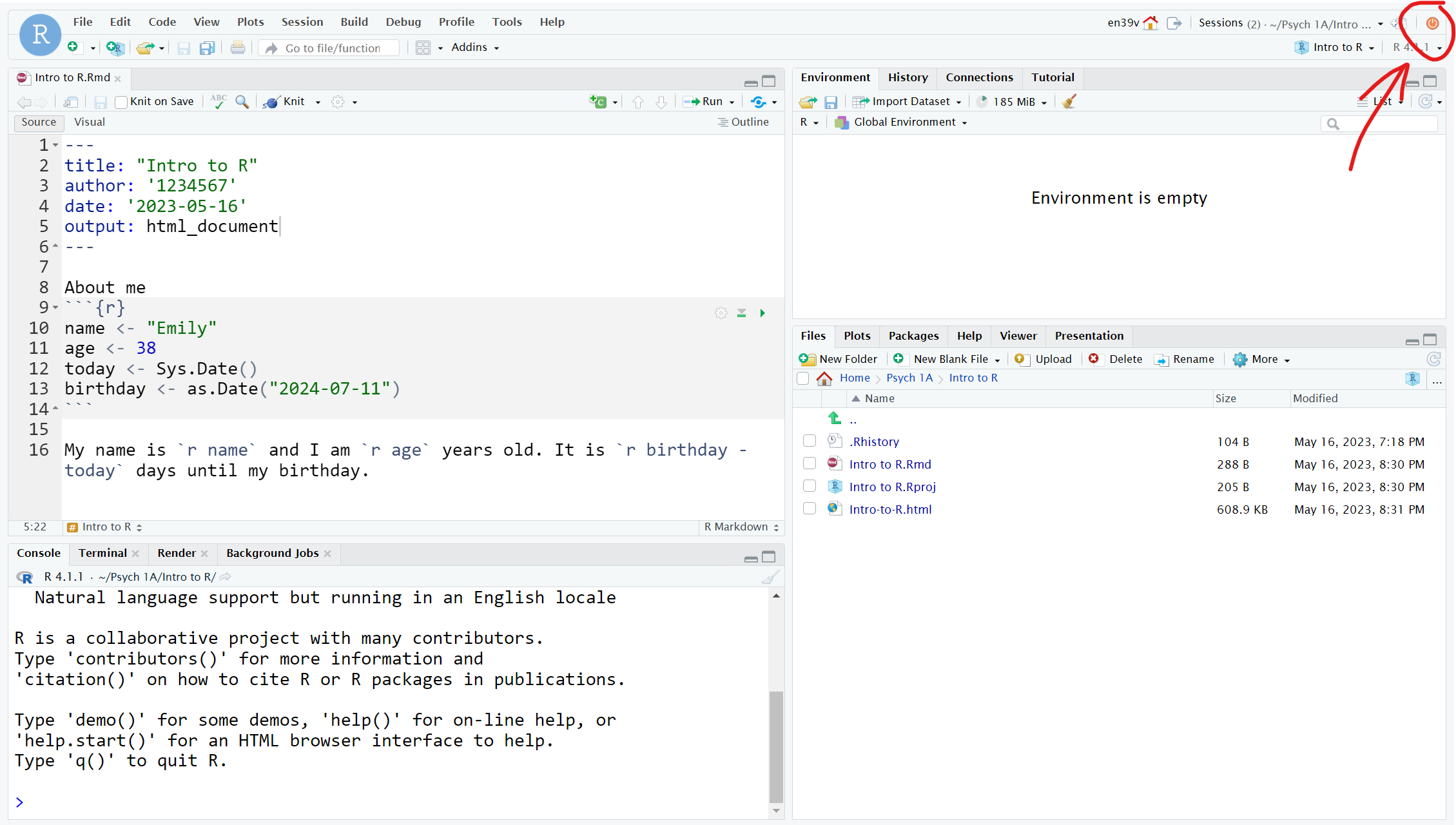Click the Environment clear brush icon

[x=1069, y=100]
